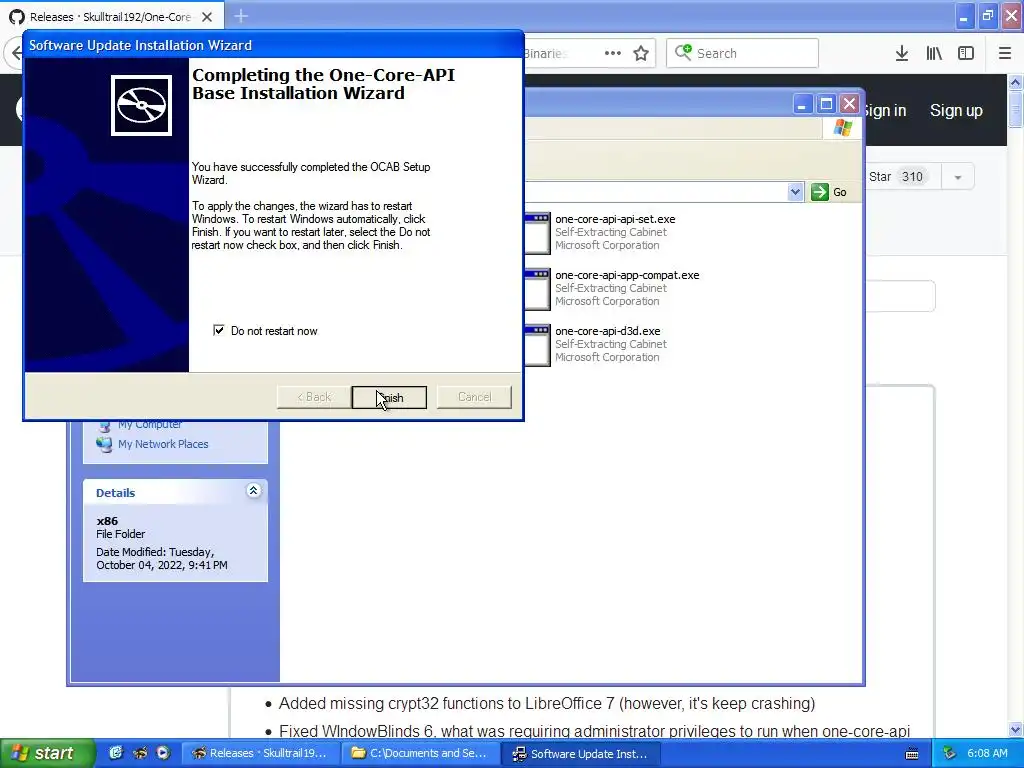
Task: Select the Releases Skulltrail192 browser tab
Action: pos(112,17)
